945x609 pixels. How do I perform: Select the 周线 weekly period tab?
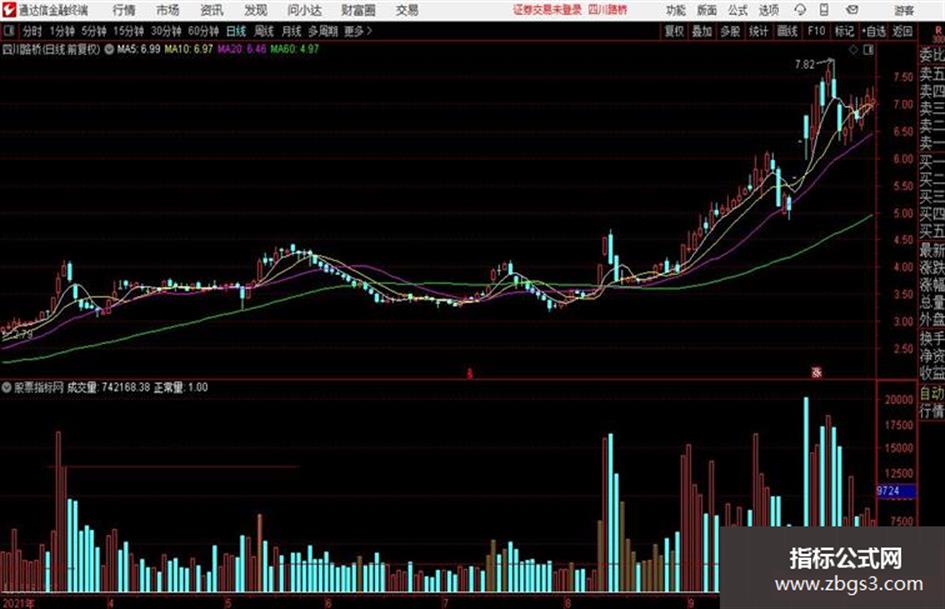pyautogui.click(x=264, y=31)
